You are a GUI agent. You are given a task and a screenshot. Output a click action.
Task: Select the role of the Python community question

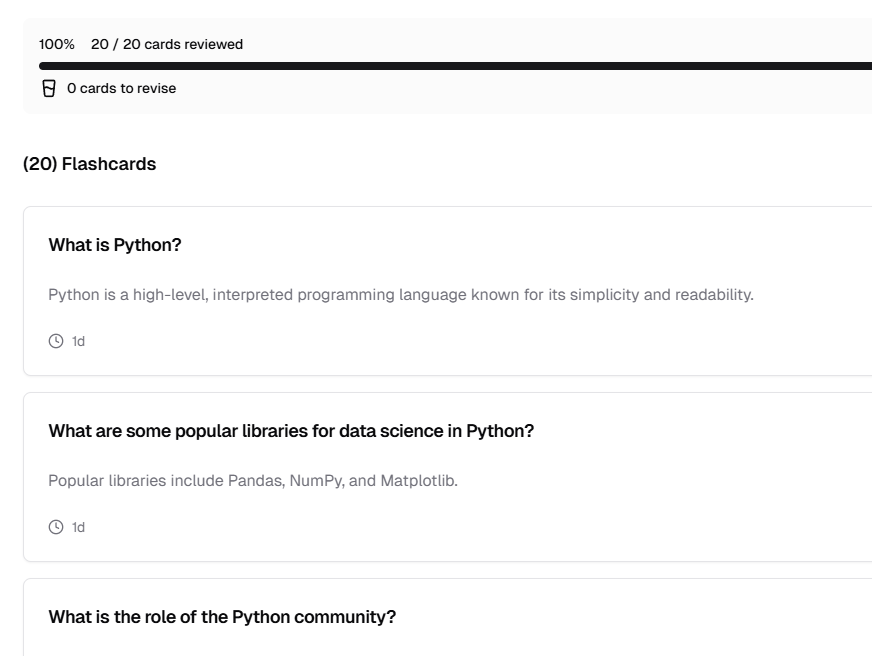222,617
